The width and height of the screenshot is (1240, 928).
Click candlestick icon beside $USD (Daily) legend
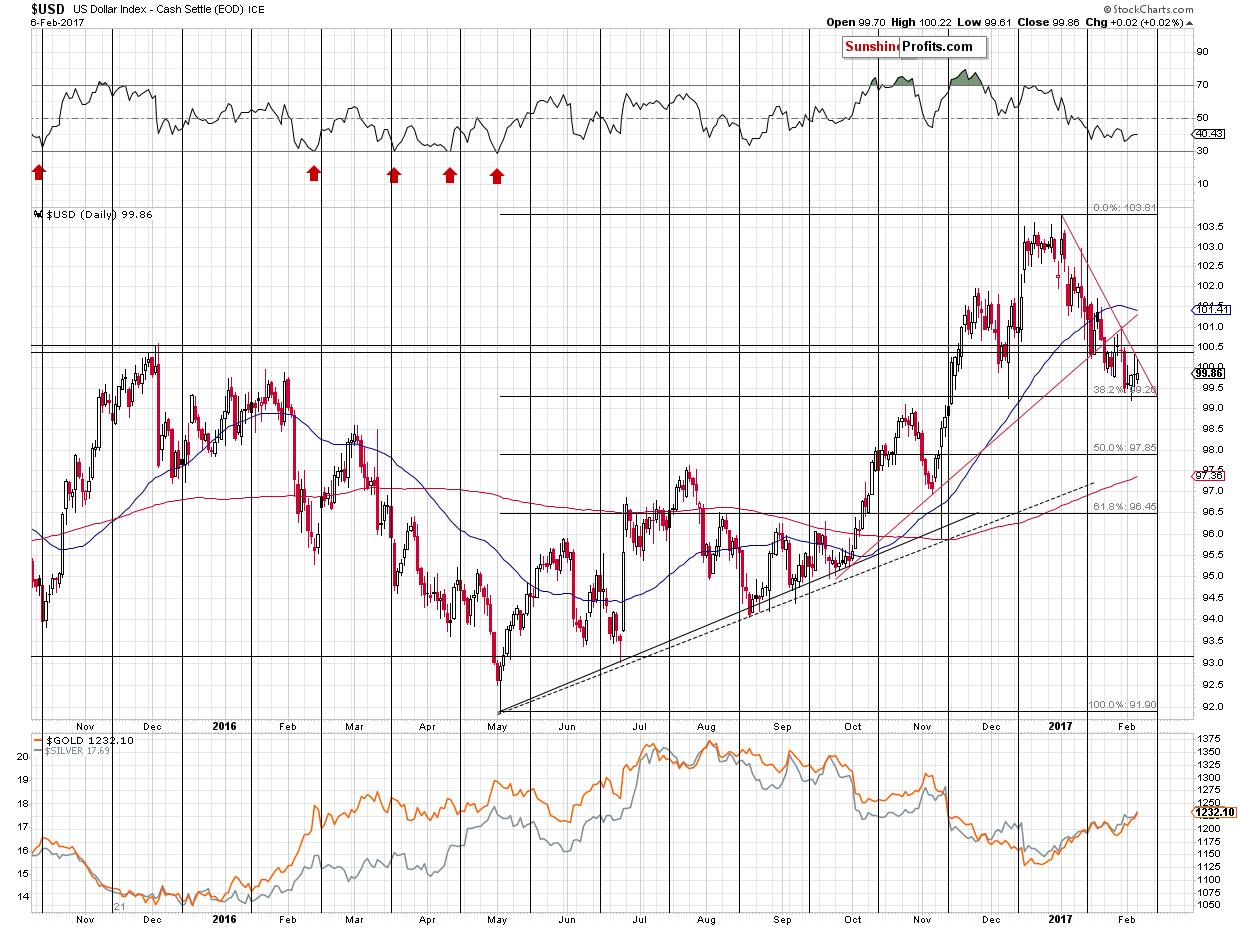point(38,214)
